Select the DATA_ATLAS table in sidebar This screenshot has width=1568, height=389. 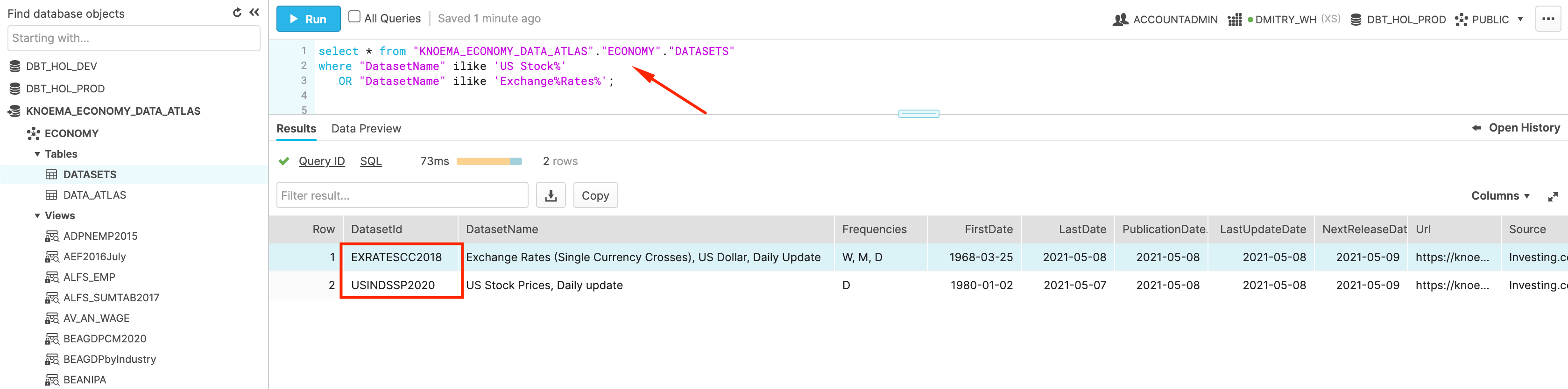click(x=94, y=195)
